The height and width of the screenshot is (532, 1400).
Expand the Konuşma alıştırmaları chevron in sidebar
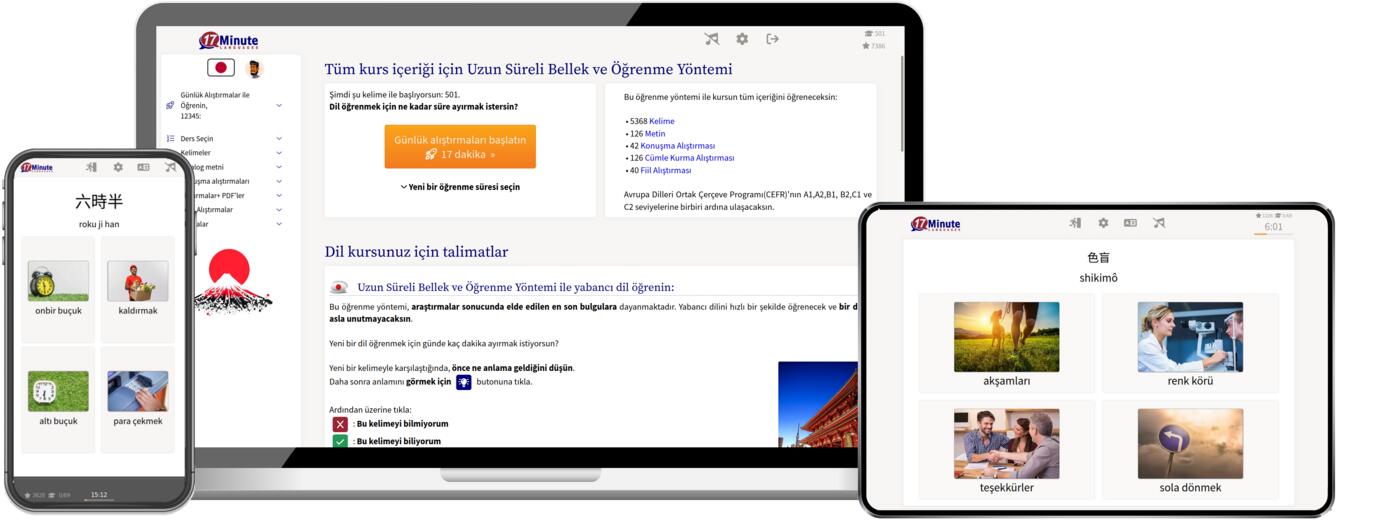click(x=279, y=182)
